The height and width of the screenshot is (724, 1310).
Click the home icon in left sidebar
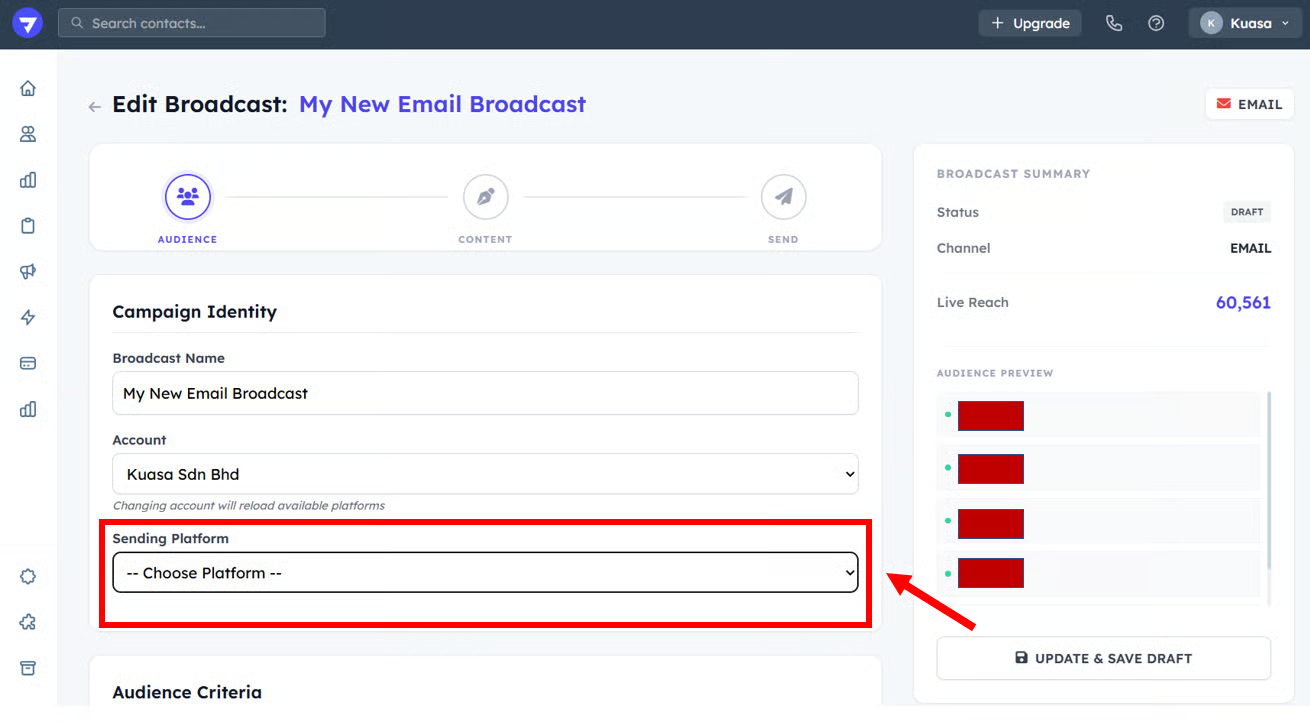(x=28, y=88)
